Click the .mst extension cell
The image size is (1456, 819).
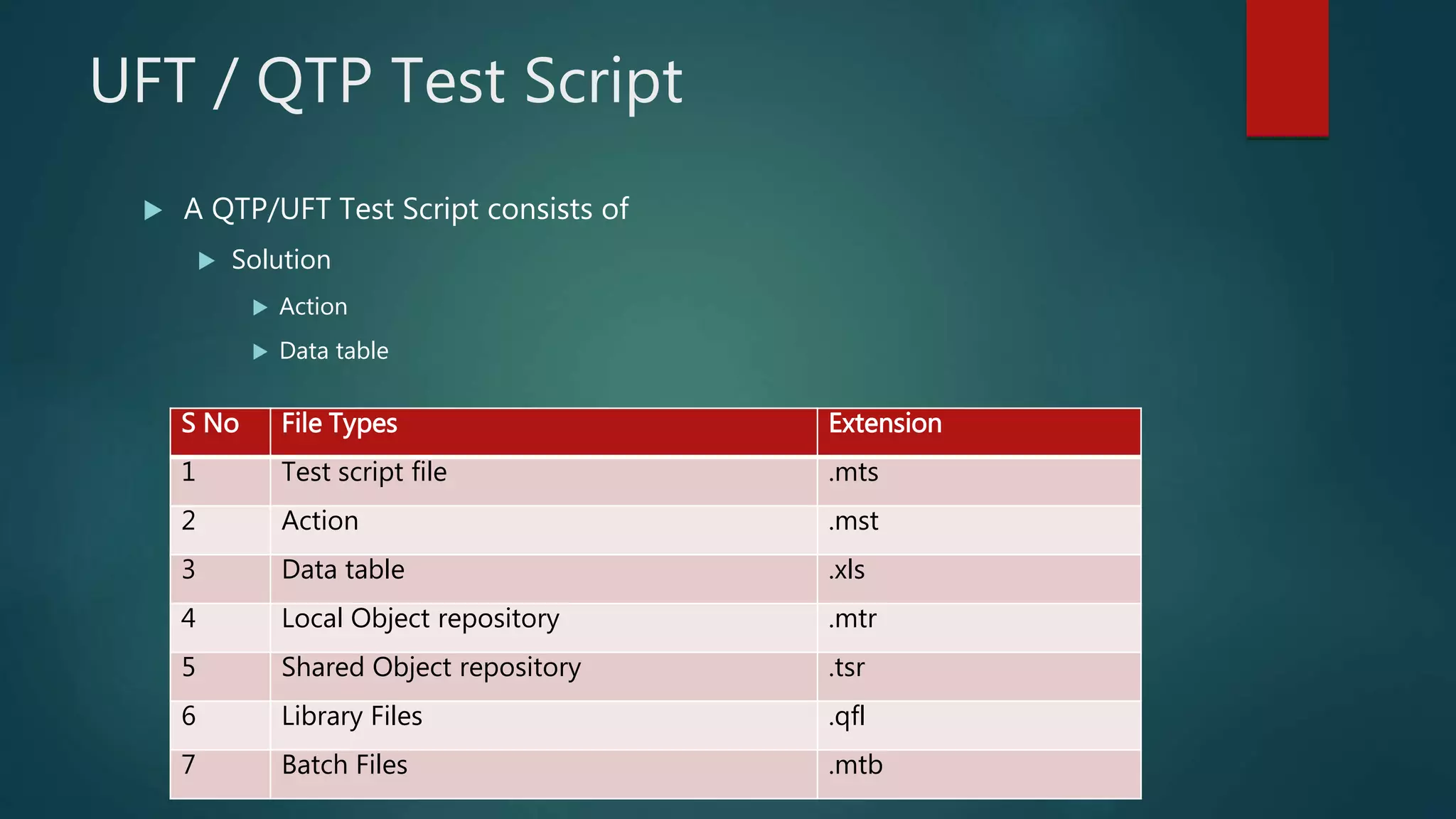[979, 530]
